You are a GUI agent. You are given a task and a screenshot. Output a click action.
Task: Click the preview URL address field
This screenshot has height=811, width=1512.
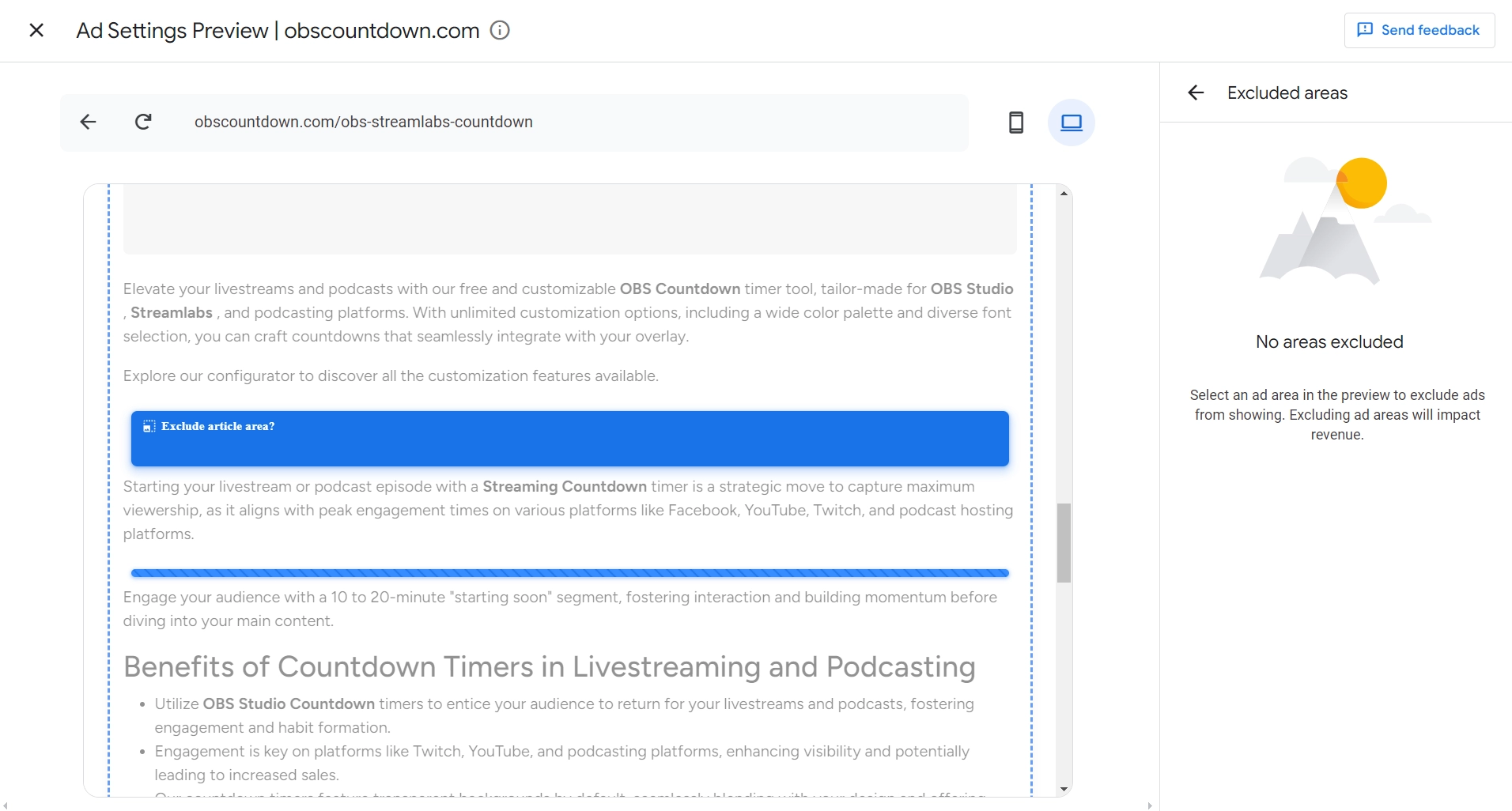554,122
